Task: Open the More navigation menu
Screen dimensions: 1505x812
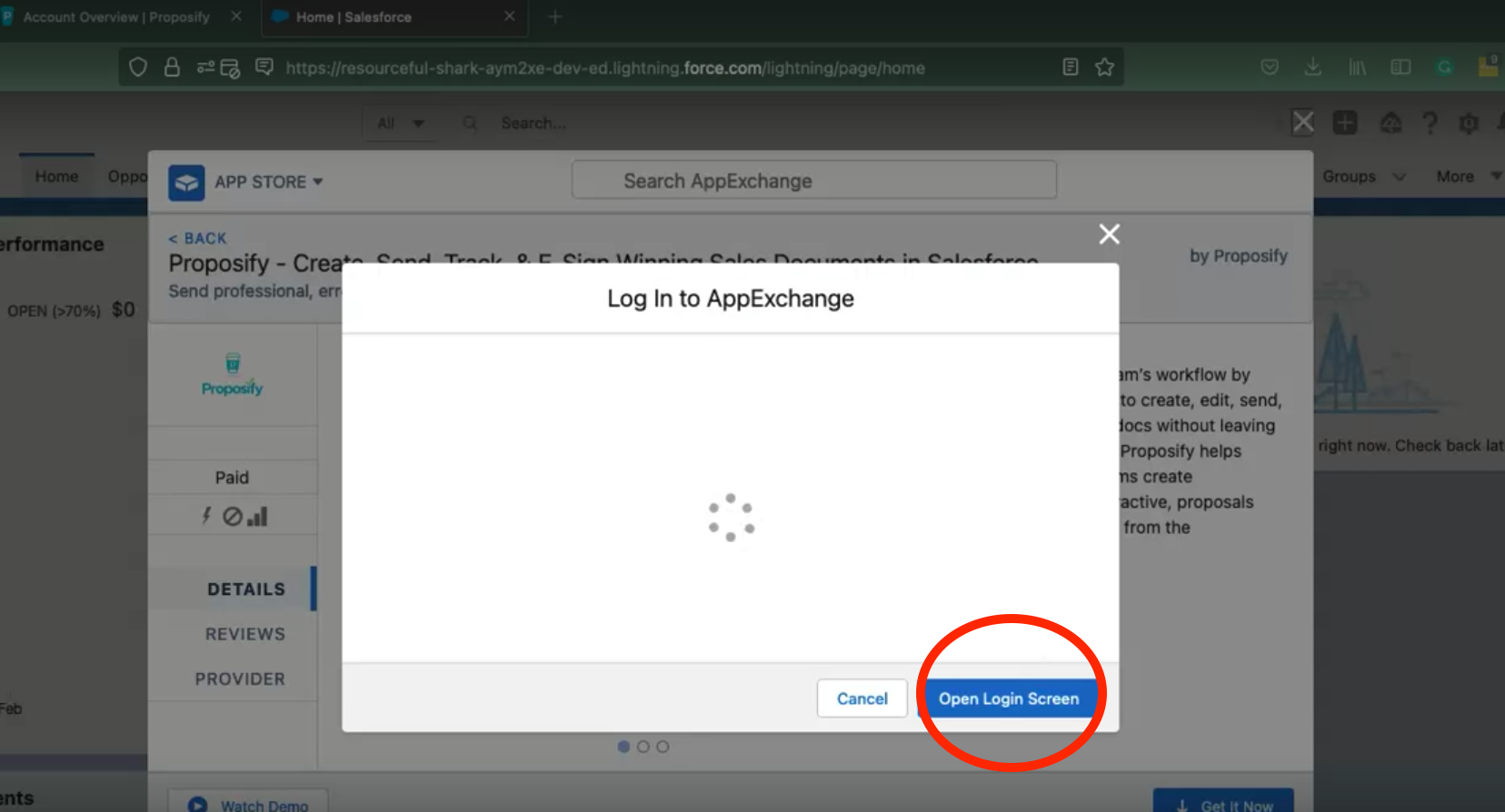Action: (x=1468, y=177)
